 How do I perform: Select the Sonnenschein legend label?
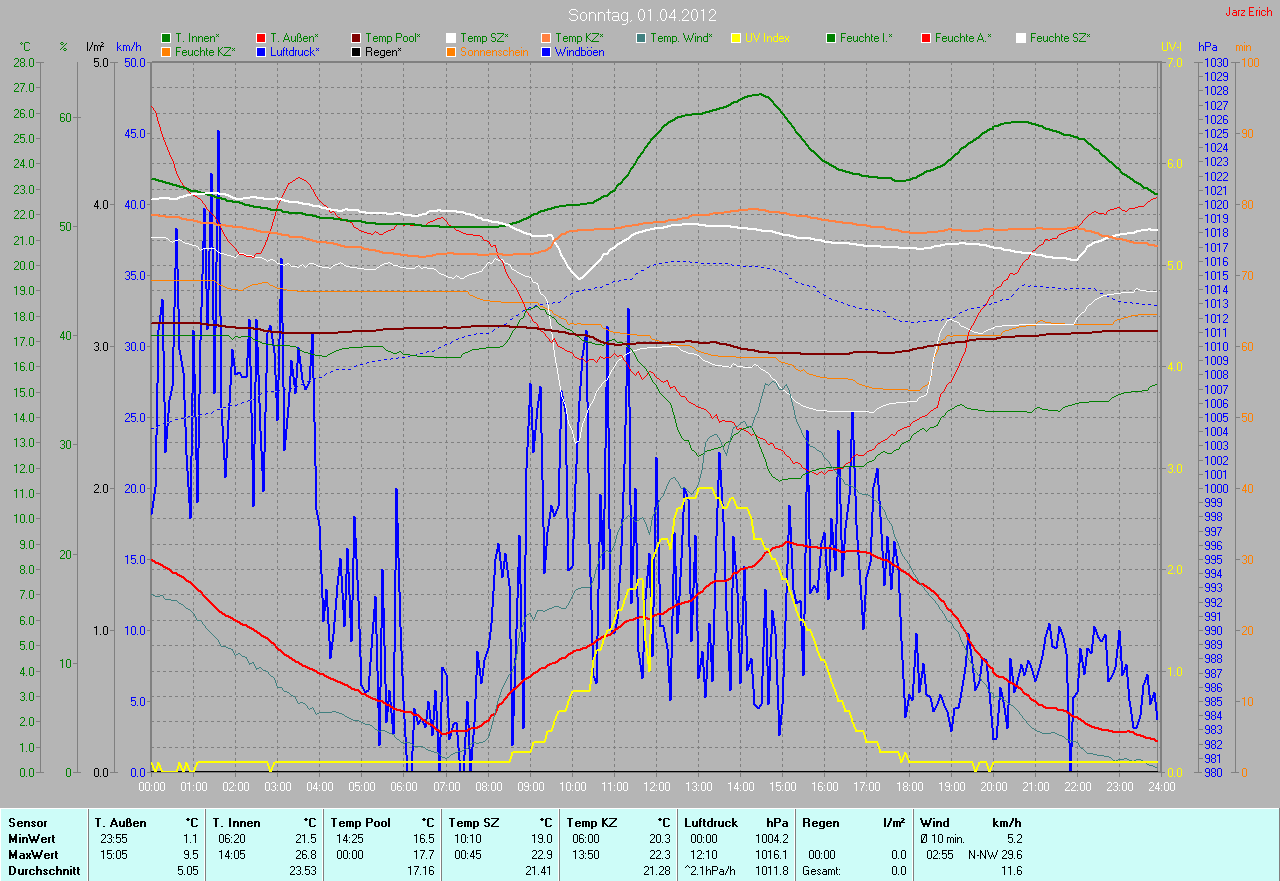pos(494,51)
